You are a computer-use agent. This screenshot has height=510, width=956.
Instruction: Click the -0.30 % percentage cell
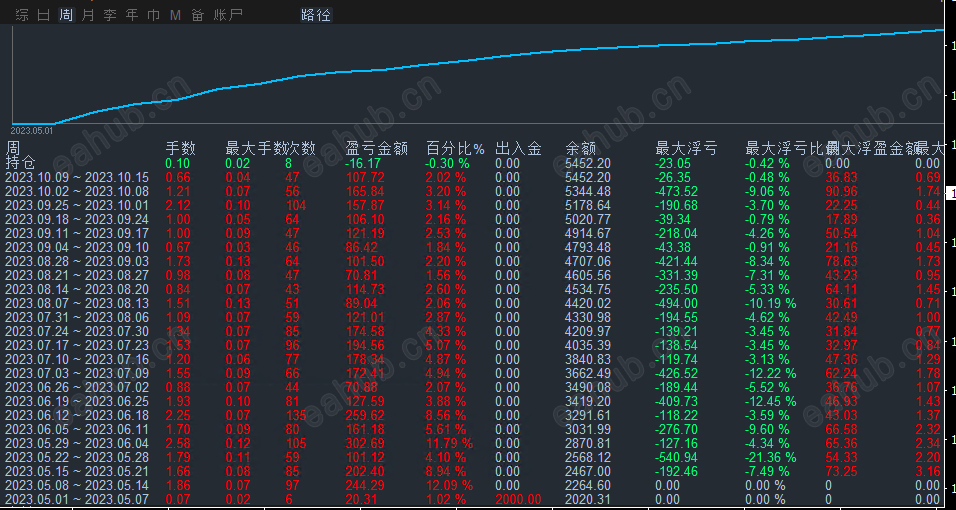click(448, 163)
